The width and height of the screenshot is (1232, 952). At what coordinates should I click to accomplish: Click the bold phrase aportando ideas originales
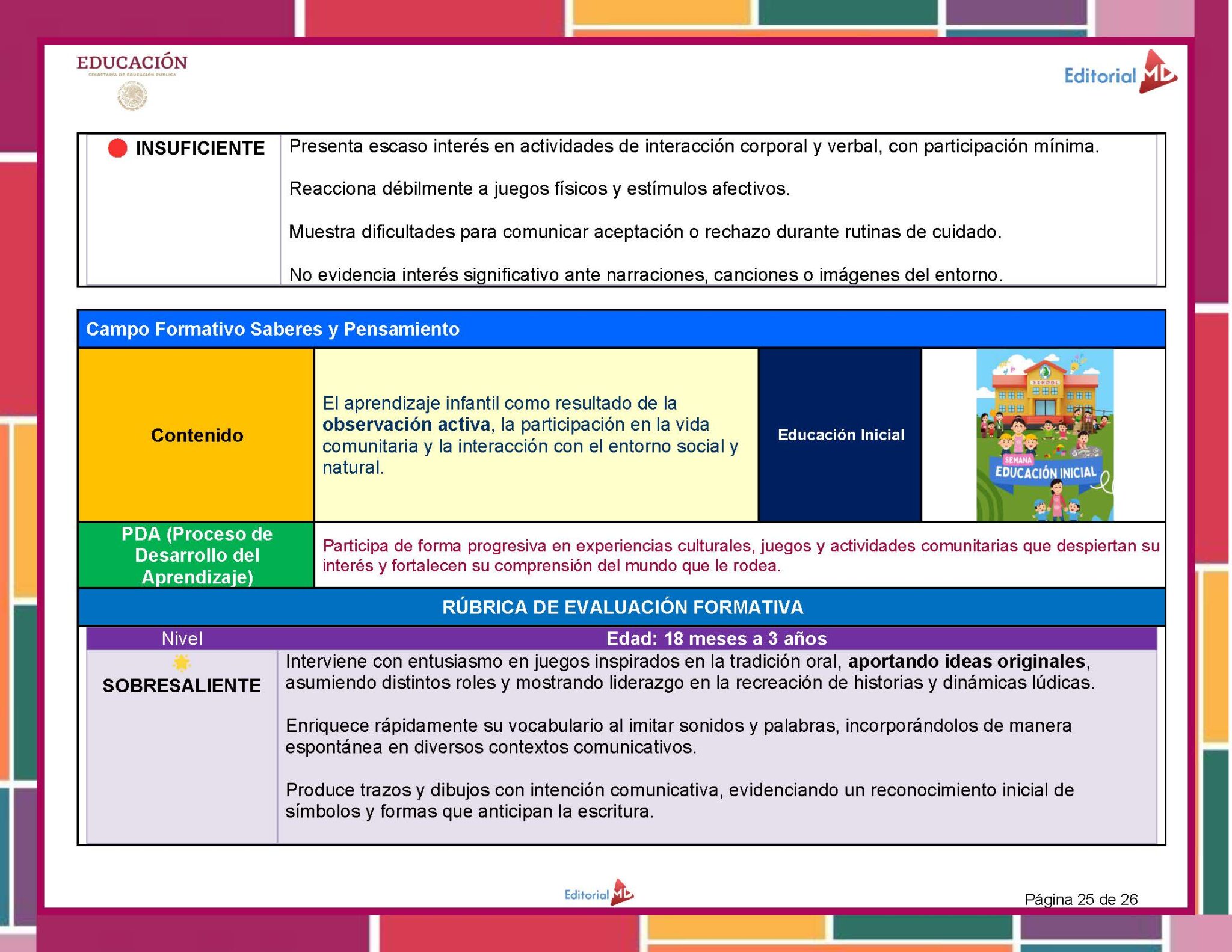tap(967, 662)
